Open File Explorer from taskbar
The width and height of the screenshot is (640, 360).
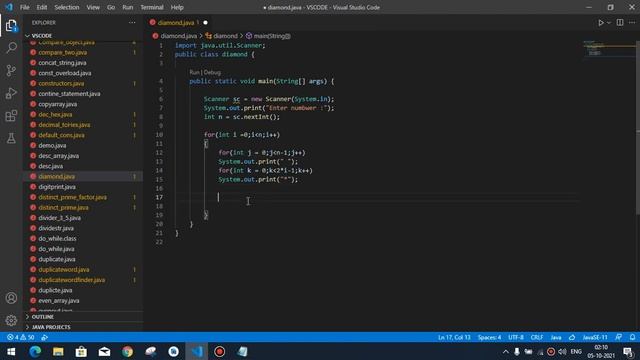point(58,351)
